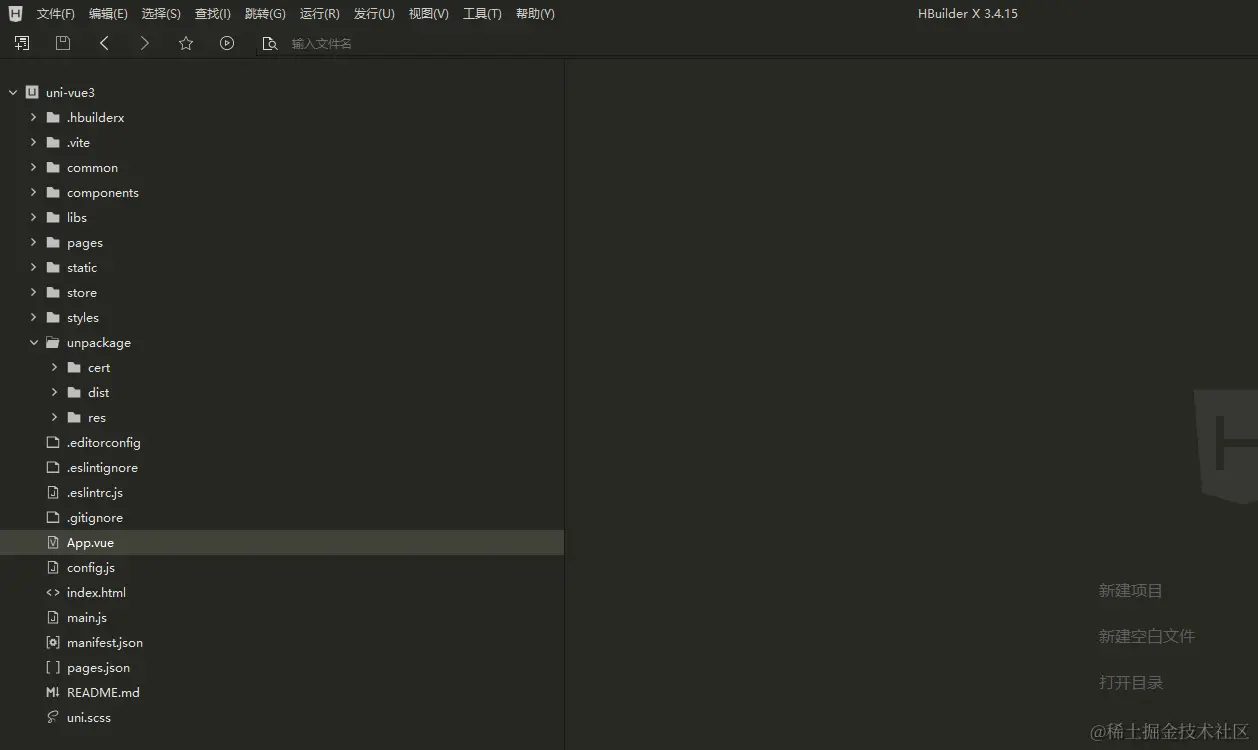Open the 工具(T) menu
Image resolution: width=1258 pixels, height=750 pixels.
(482, 14)
